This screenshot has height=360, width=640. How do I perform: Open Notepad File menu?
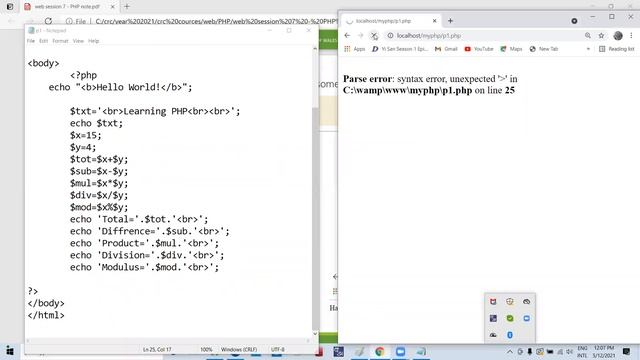coord(31,41)
